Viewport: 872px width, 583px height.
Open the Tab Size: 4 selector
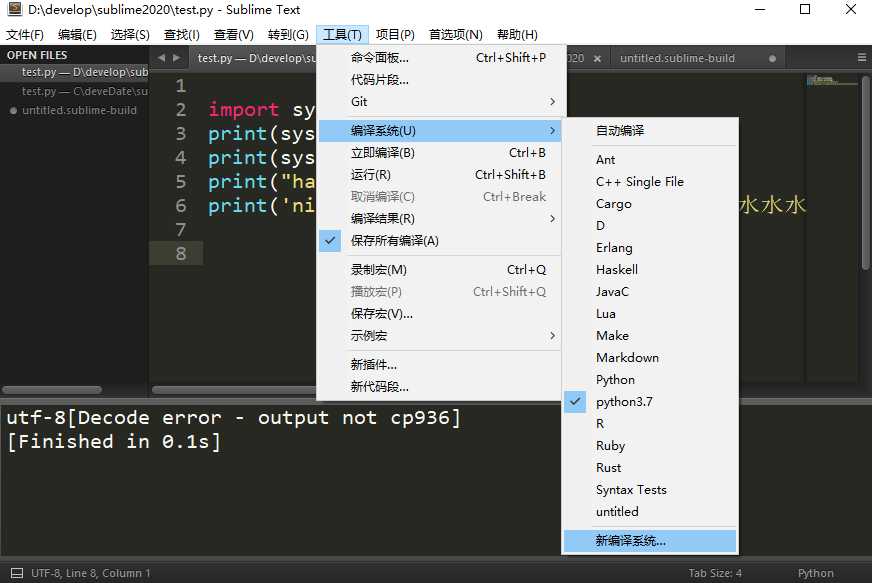click(x=715, y=573)
